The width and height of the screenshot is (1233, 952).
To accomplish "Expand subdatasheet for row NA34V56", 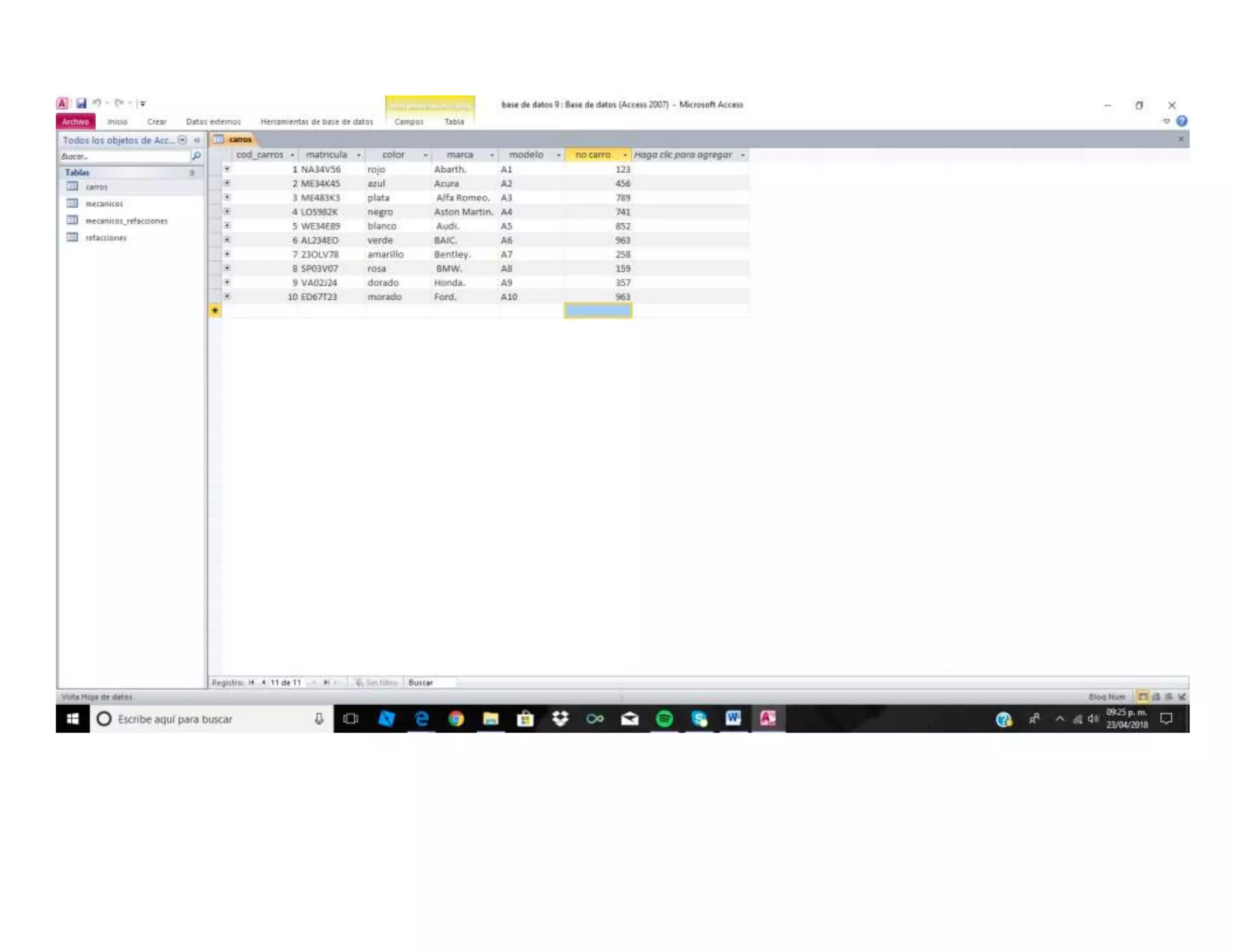I will click(227, 169).
